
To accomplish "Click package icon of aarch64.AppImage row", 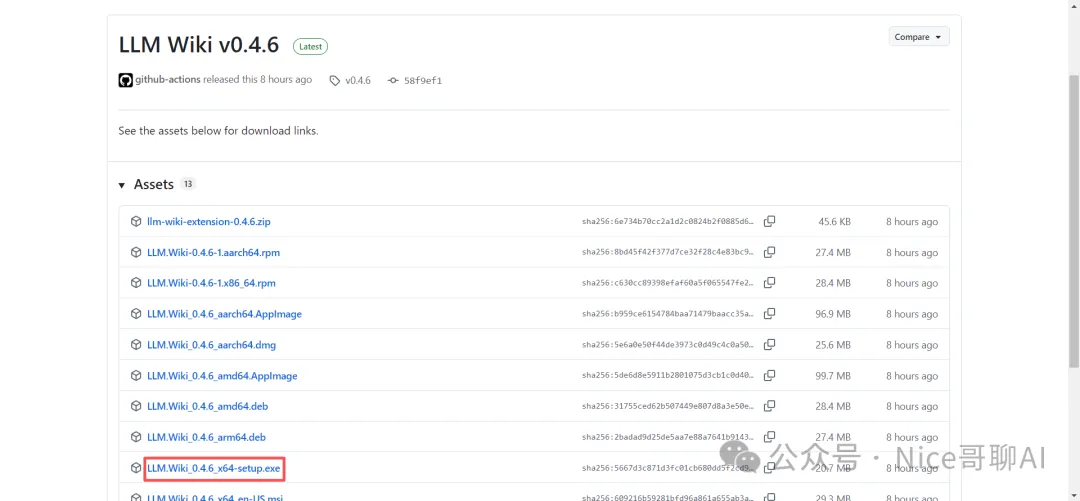I will coord(136,314).
